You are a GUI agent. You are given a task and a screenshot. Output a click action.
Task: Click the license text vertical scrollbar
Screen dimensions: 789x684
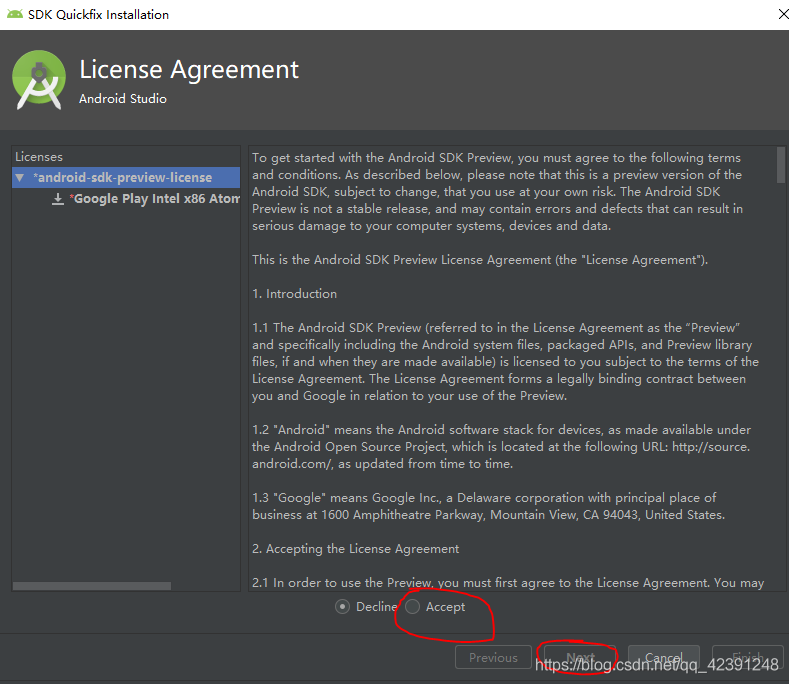tap(780, 162)
